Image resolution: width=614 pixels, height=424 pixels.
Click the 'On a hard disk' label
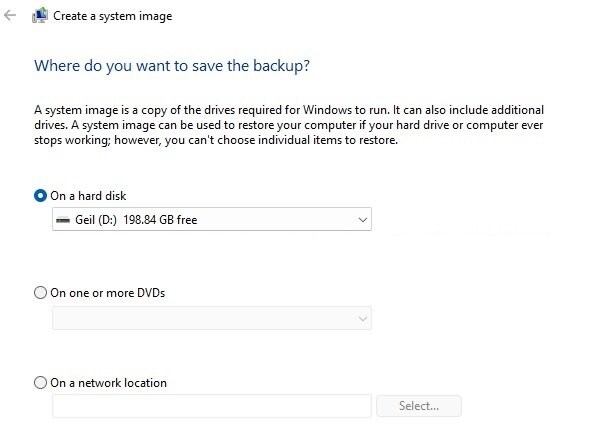(x=88, y=196)
